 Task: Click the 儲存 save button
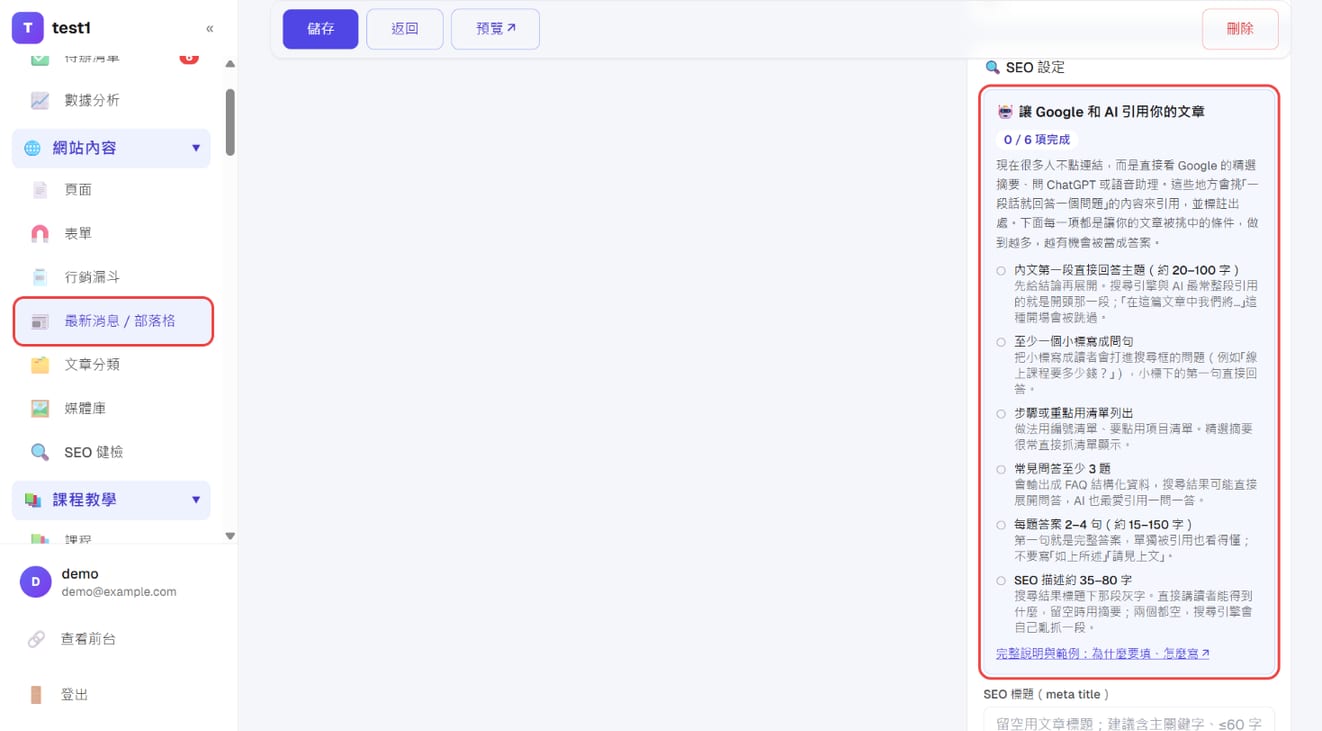[x=320, y=29]
